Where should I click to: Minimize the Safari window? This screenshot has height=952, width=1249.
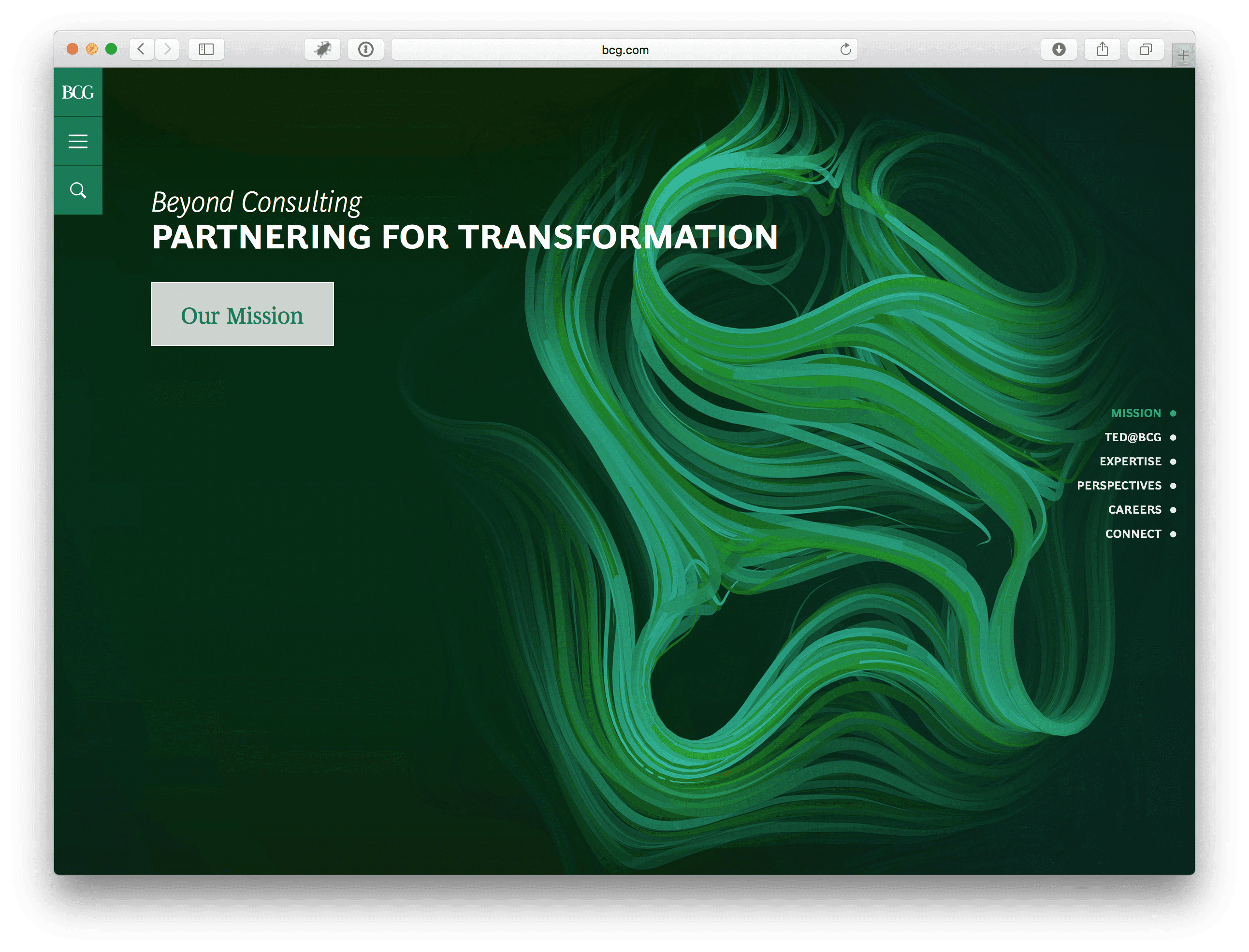(x=92, y=49)
